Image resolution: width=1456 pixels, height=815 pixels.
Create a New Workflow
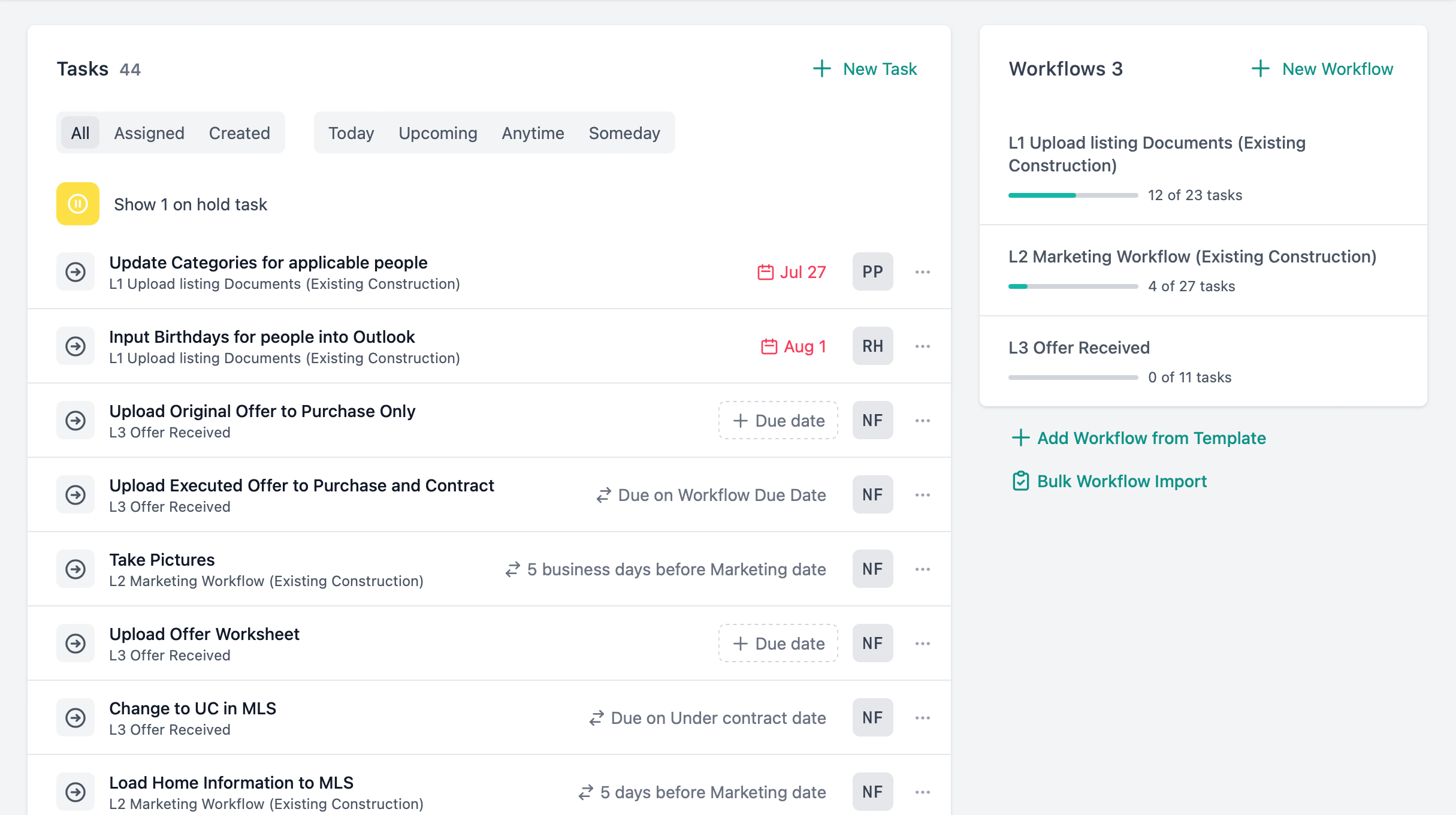pos(1322,69)
